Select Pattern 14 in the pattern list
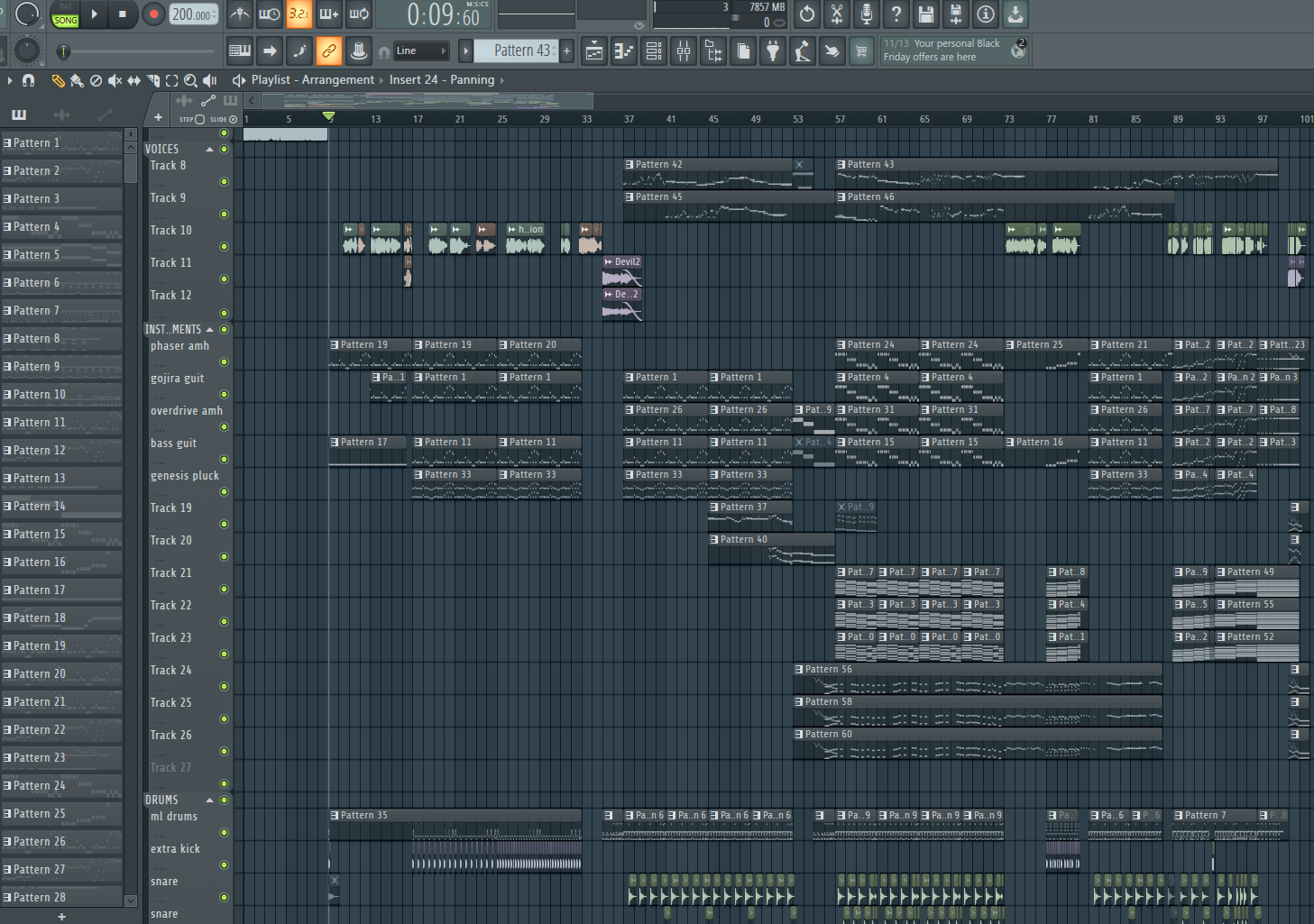Viewport: 1314px width, 924px height. [x=40, y=507]
